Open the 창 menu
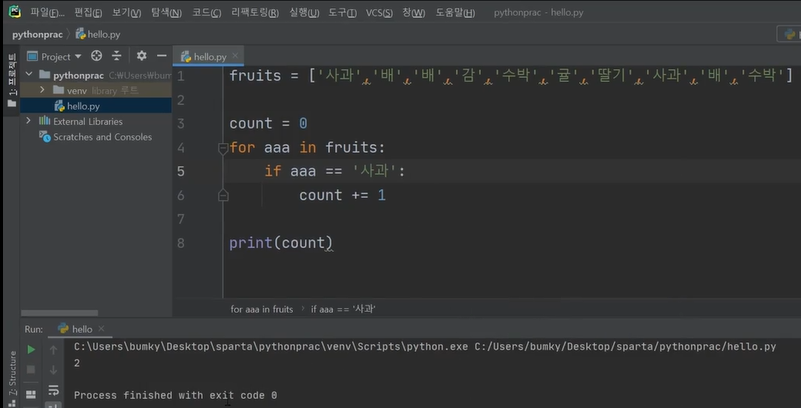801x408 pixels. (413, 13)
